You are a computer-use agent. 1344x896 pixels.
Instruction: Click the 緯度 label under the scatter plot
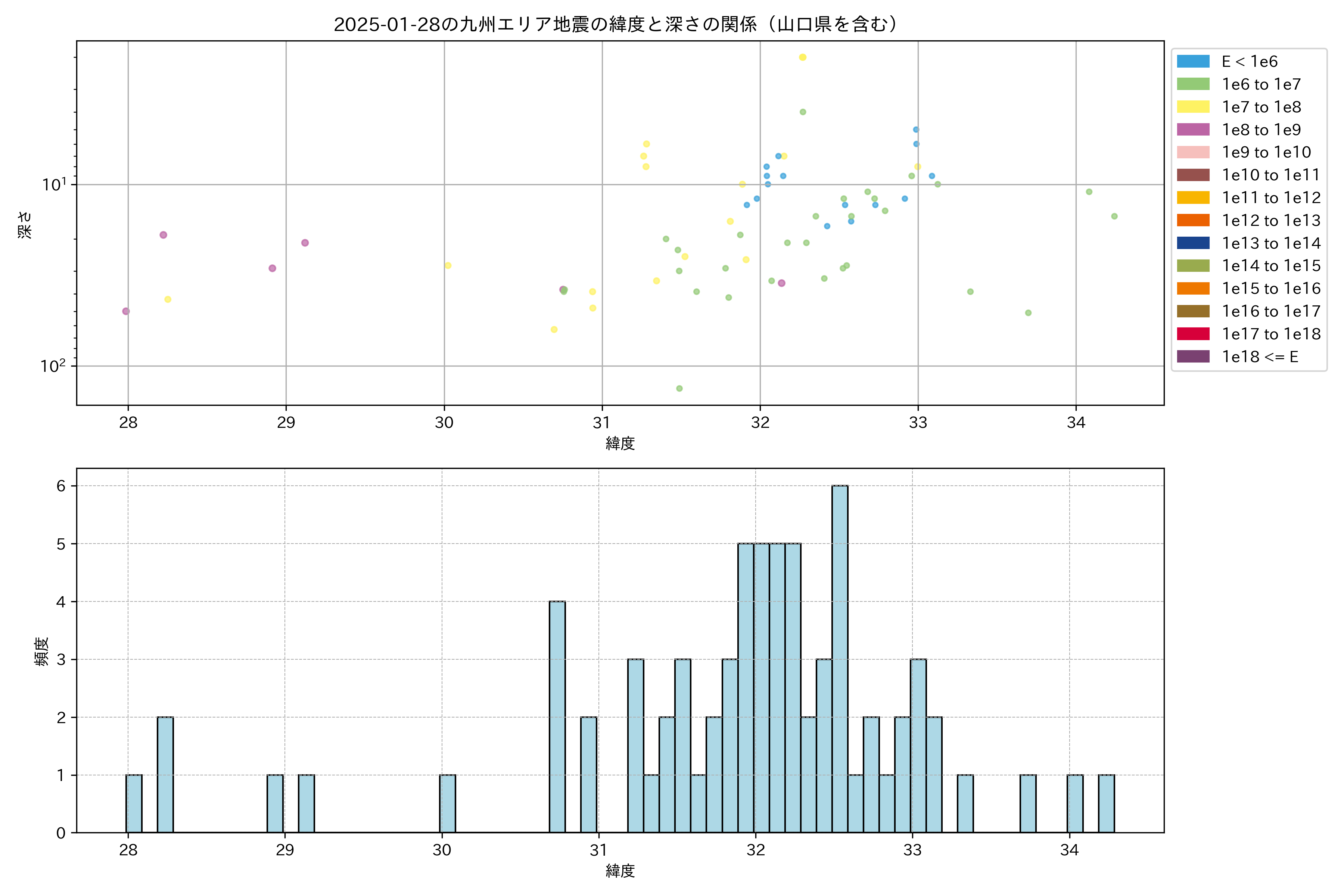point(620,444)
